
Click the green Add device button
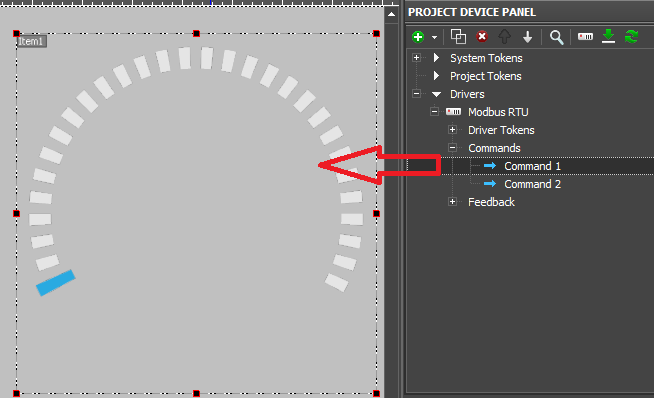pos(418,37)
